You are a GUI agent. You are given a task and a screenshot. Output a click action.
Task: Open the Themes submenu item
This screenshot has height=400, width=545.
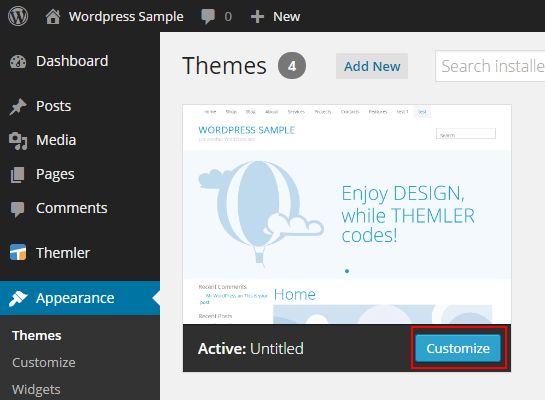pos(37,336)
